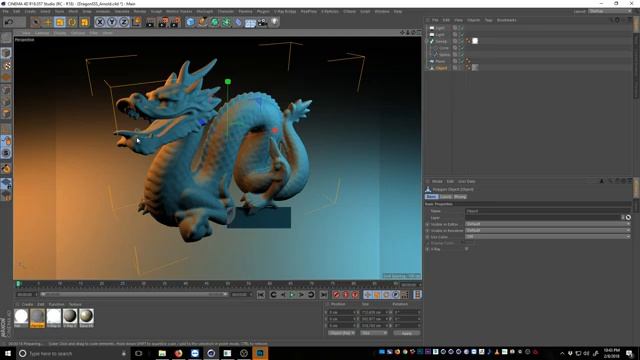Viewport: 640px width, 360px height.
Task: Toggle the X-Ray checkbox
Action: pos(467,249)
